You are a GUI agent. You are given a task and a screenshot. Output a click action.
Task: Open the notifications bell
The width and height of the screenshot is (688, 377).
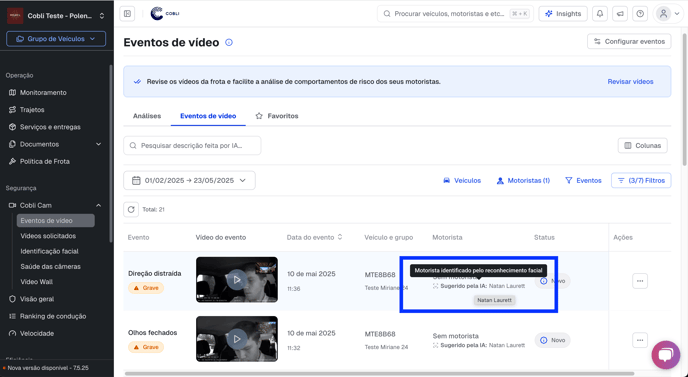(x=600, y=14)
